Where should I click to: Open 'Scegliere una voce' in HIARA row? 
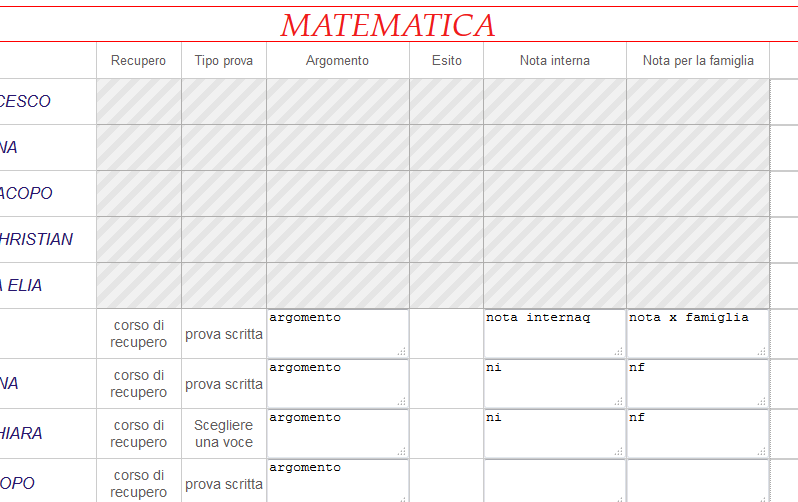(224, 434)
